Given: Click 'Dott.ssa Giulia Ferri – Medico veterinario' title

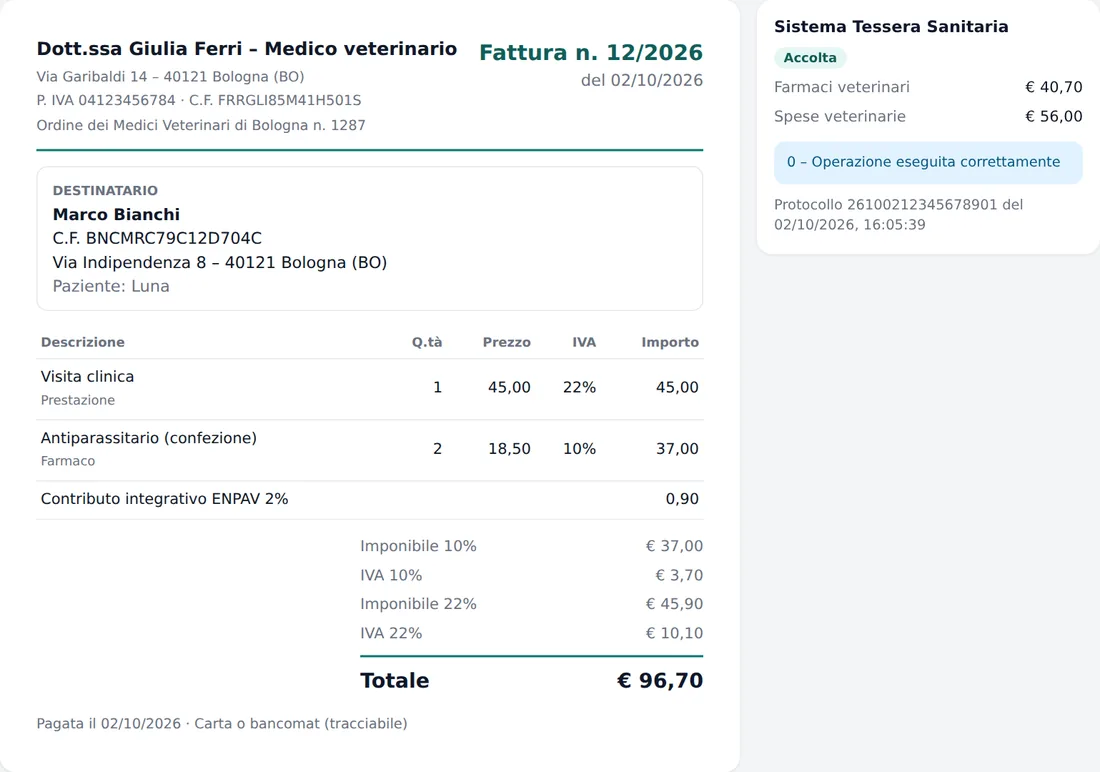Looking at the screenshot, I should (247, 48).
